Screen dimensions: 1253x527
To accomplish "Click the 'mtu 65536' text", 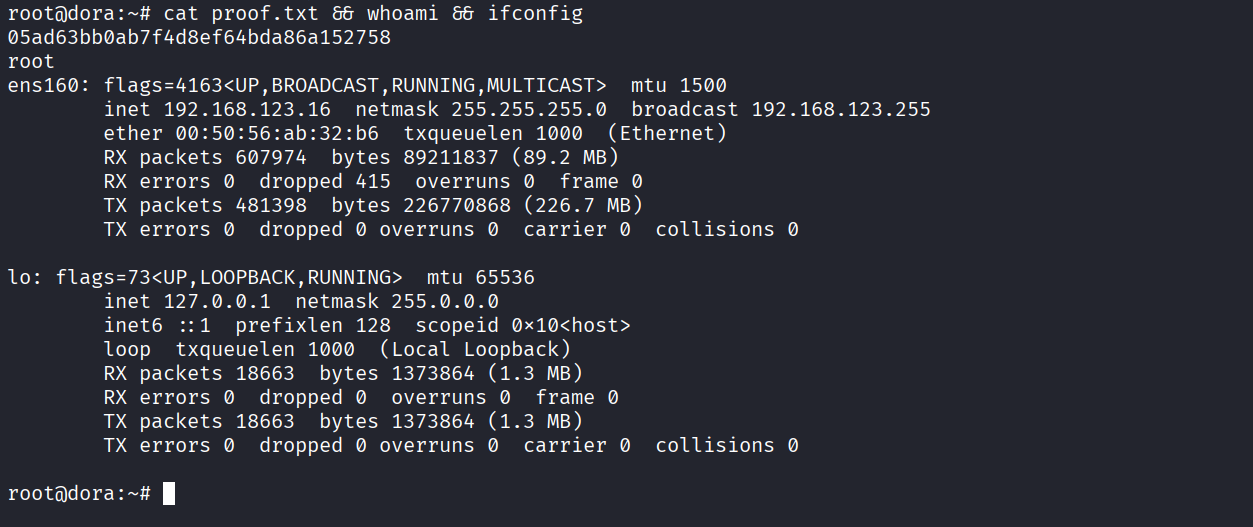I will (481, 278).
